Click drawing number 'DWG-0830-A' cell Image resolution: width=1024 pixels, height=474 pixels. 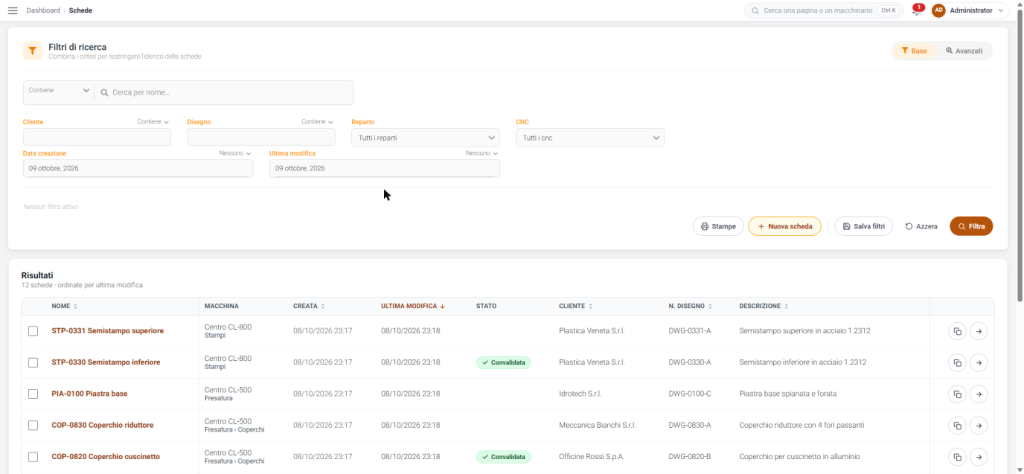(x=690, y=425)
